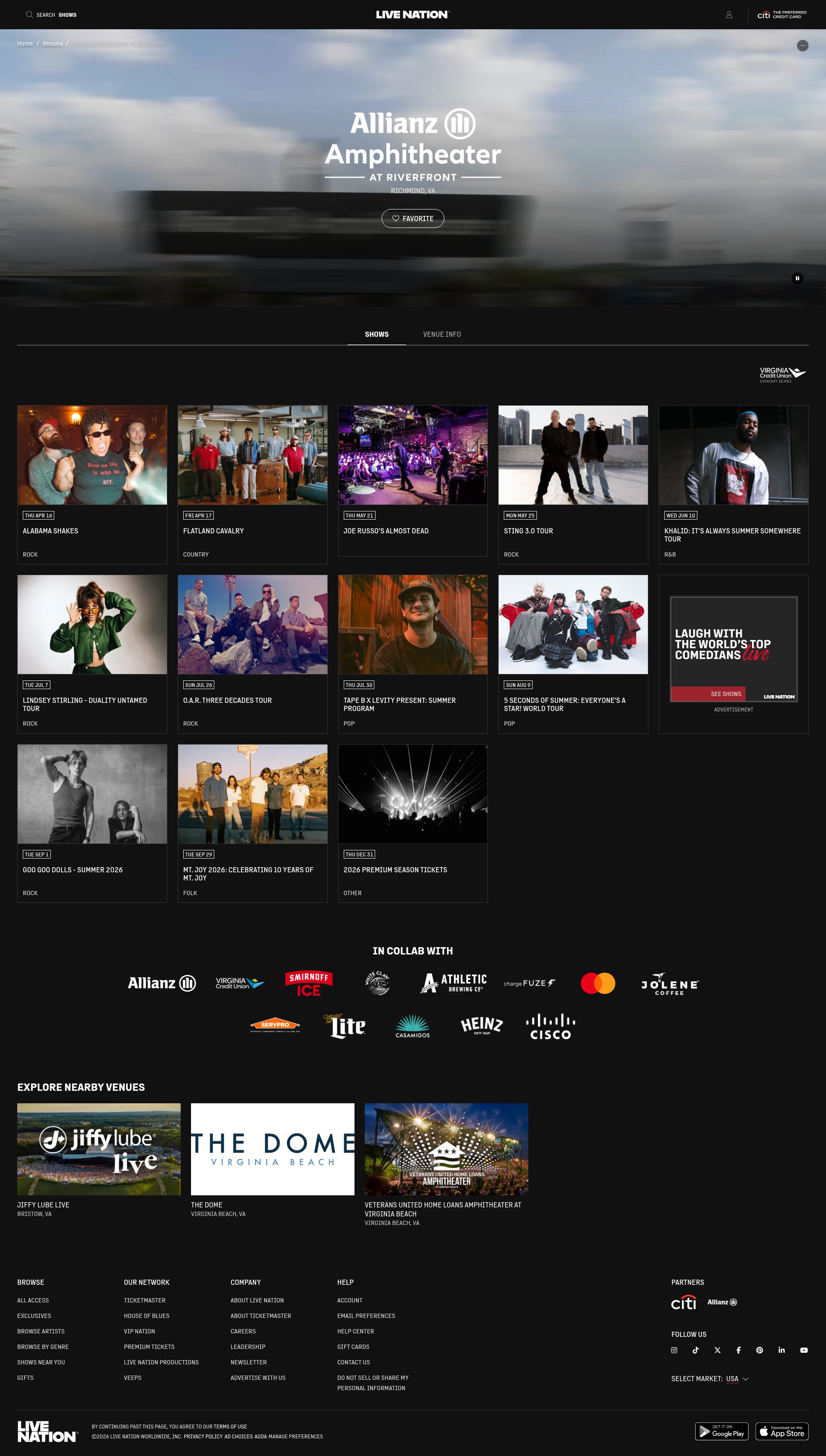Open Tape B x Levity Summer Program show
This screenshot has height=1456, width=826.
coord(413,654)
